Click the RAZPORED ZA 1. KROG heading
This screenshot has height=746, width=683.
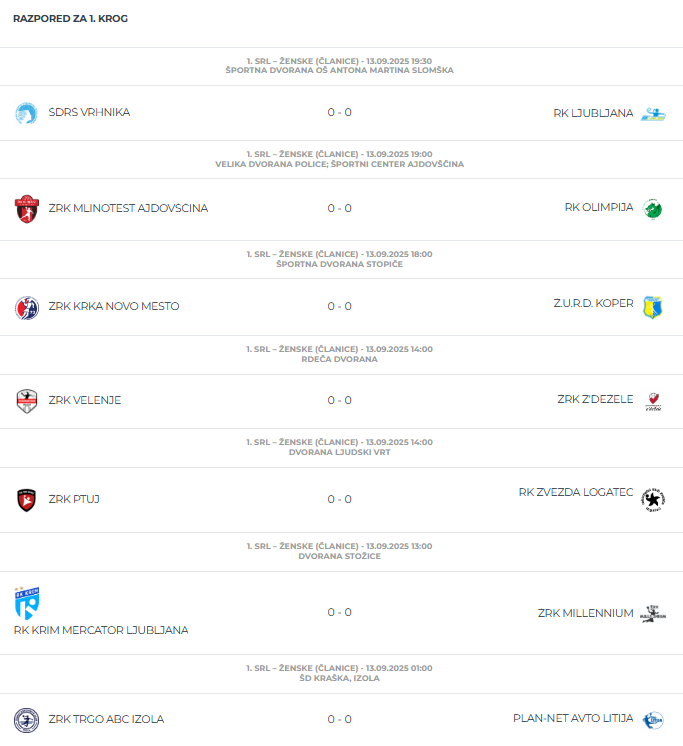(70, 19)
